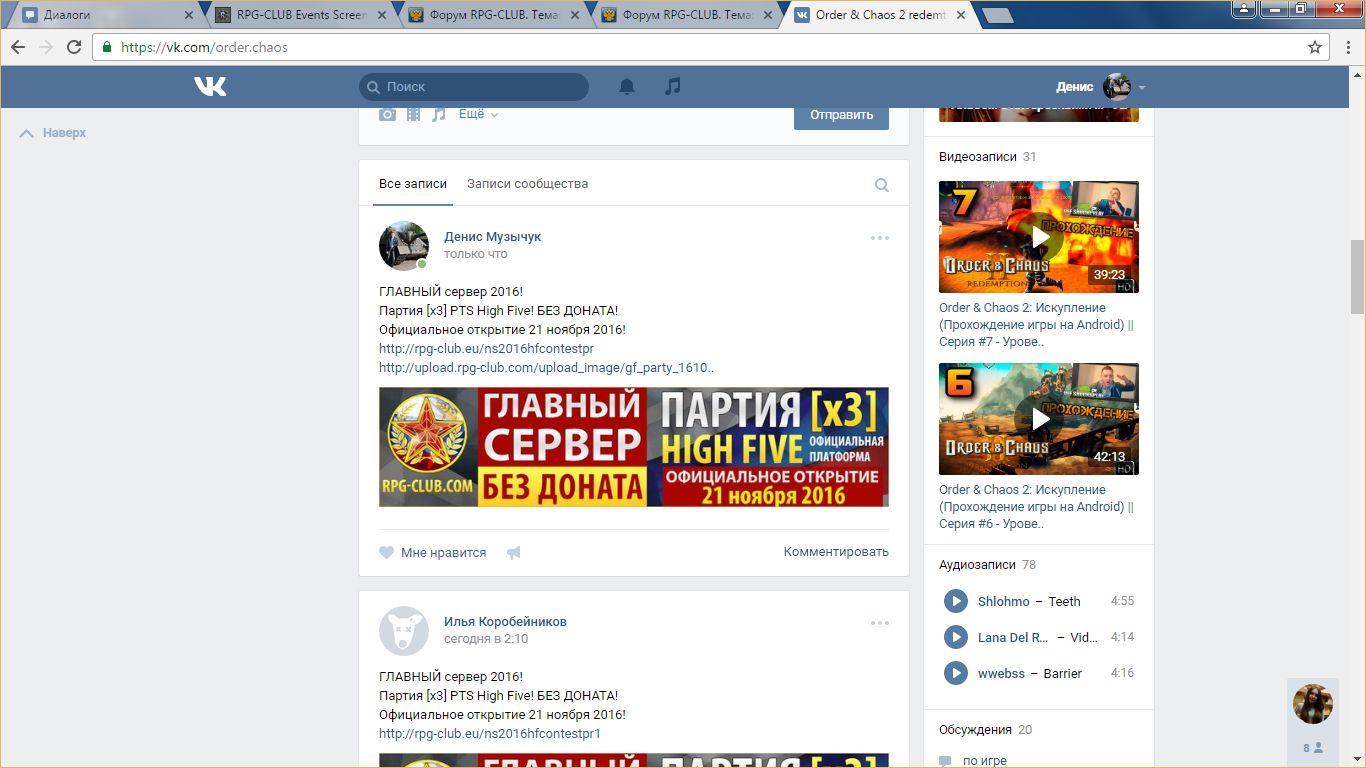1366x768 pixels.
Task: Like the Денис Музычук post
Action: (387, 552)
